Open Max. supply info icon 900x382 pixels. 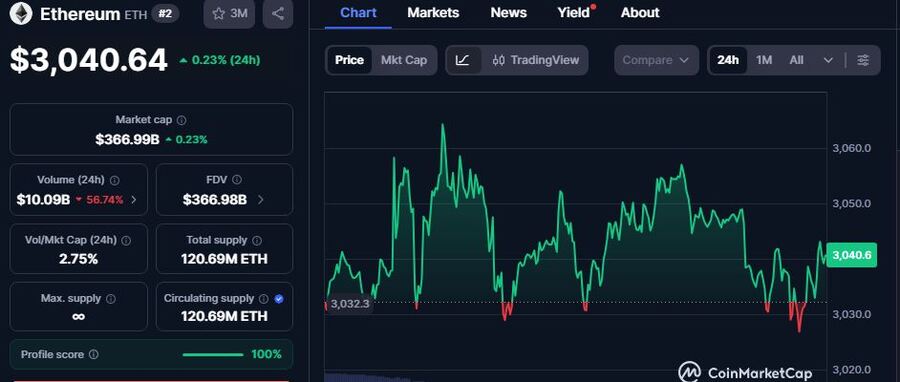(111, 299)
